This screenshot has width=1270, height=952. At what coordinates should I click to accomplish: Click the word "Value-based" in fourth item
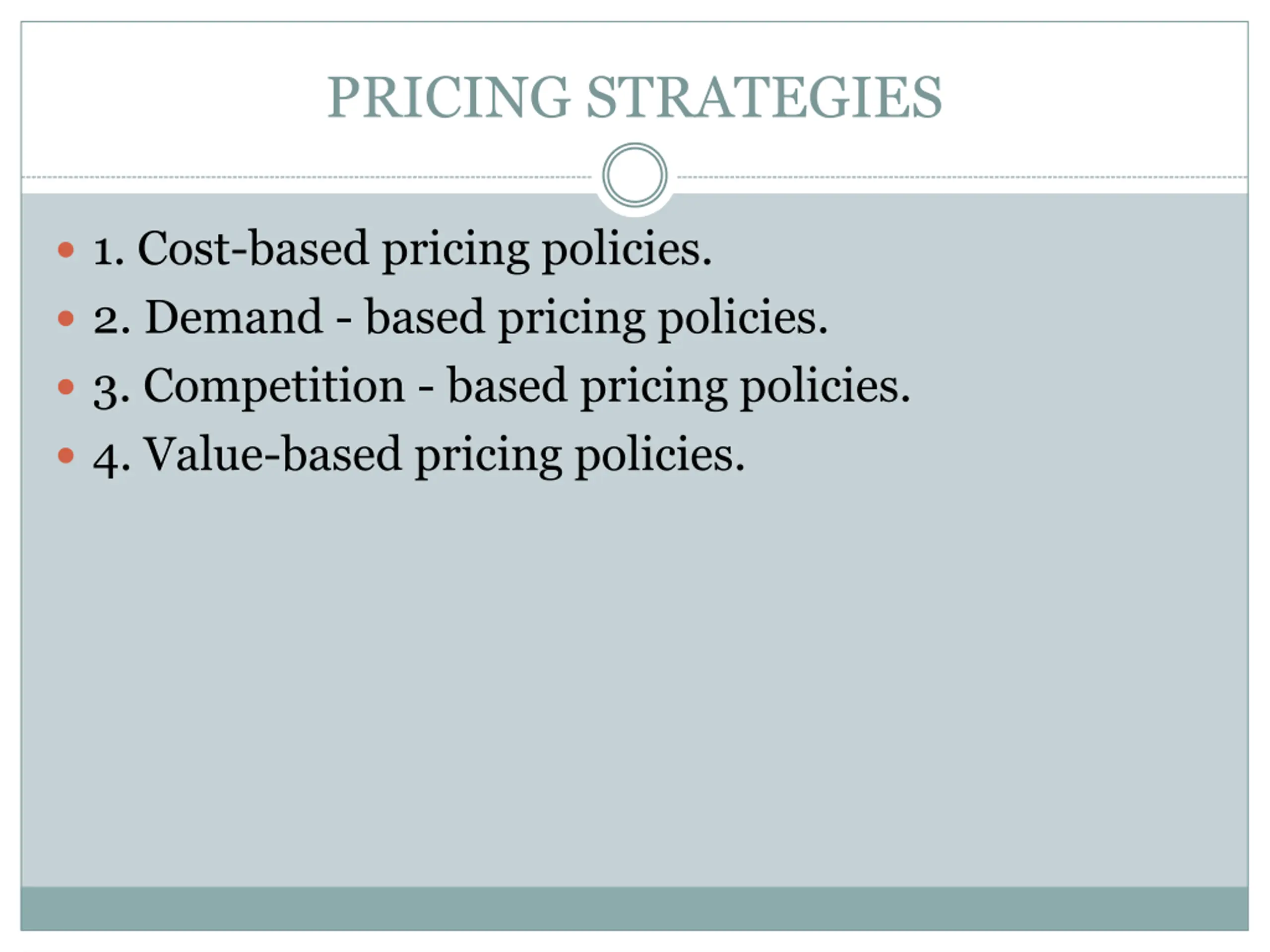pyautogui.click(x=271, y=454)
